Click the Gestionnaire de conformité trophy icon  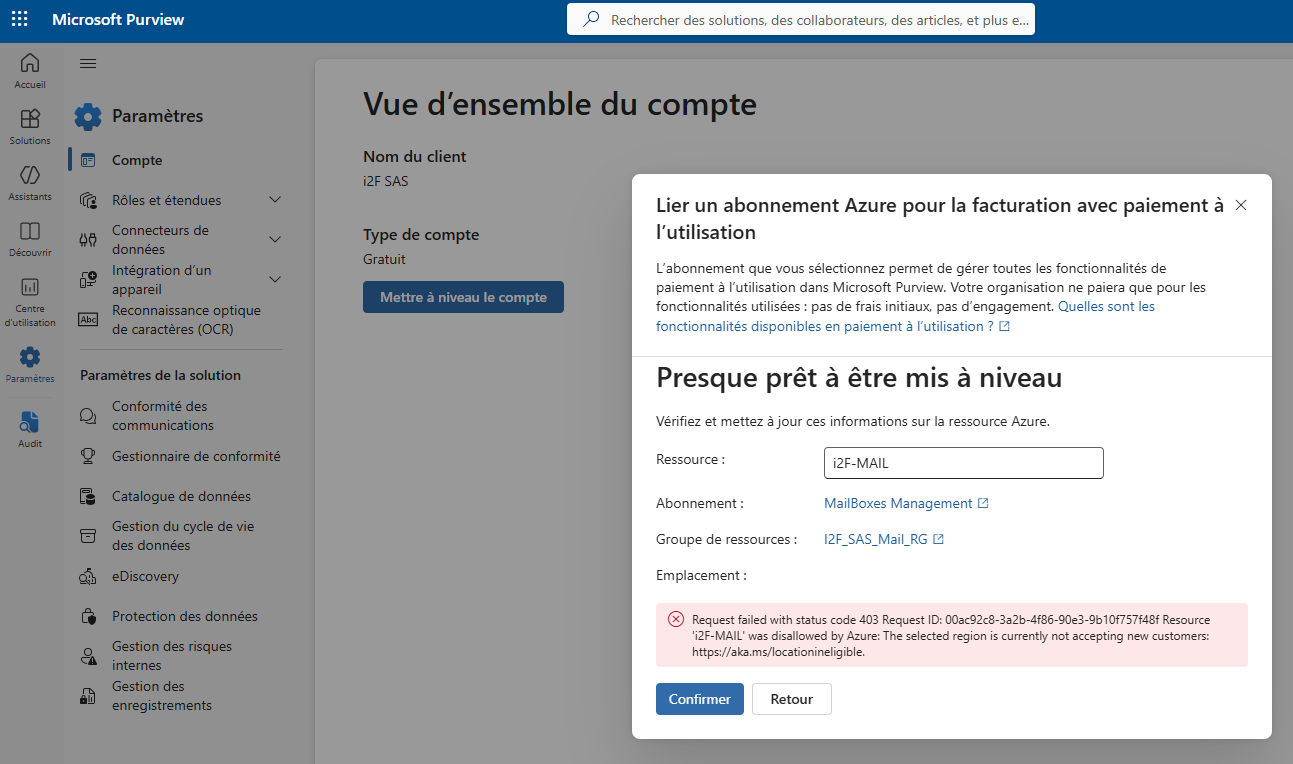(x=88, y=456)
